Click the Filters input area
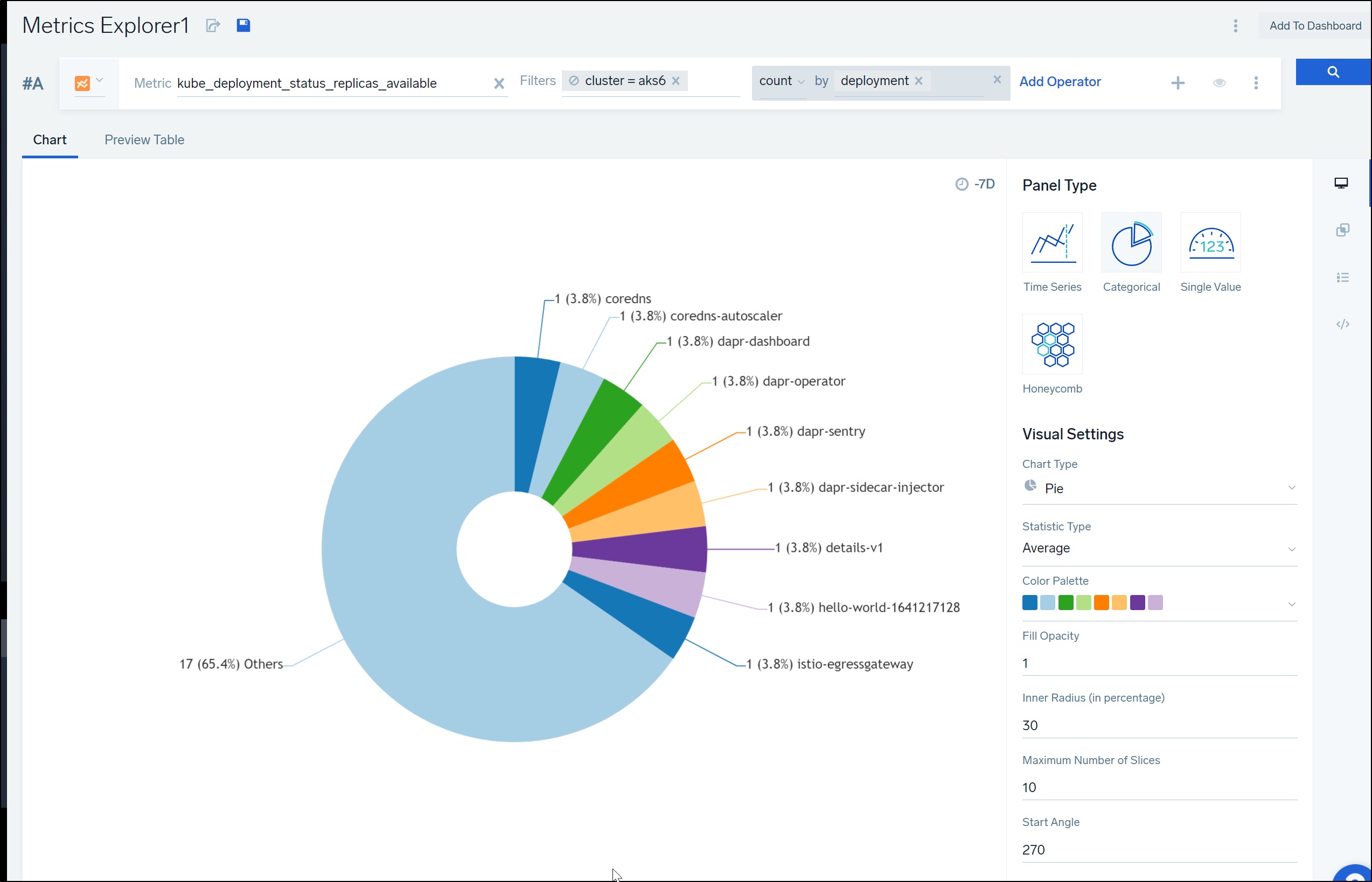Screen dimensions: 1372x882 tap(714, 81)
